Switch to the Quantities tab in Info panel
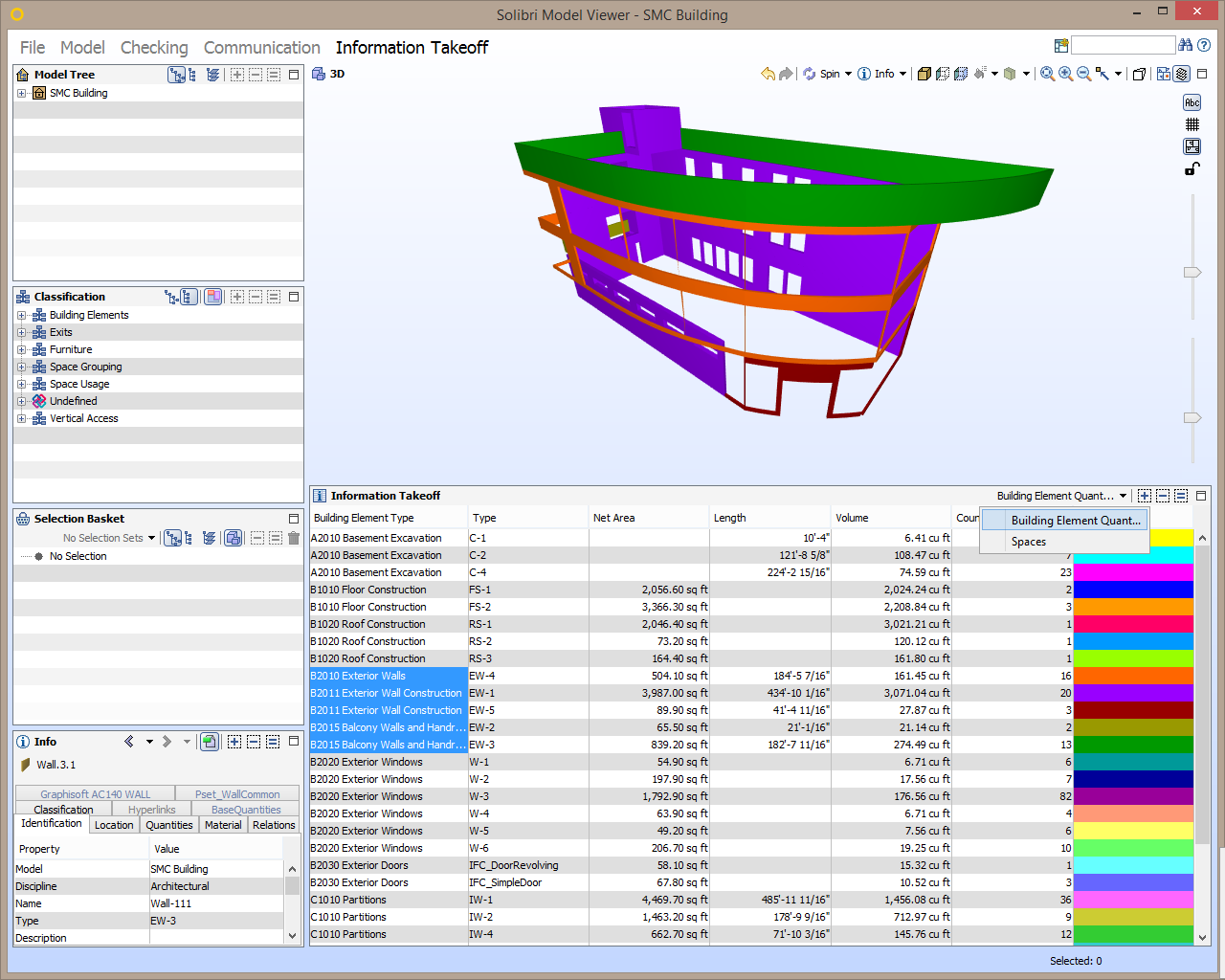The image size is (1225, 980). [168, 824]
